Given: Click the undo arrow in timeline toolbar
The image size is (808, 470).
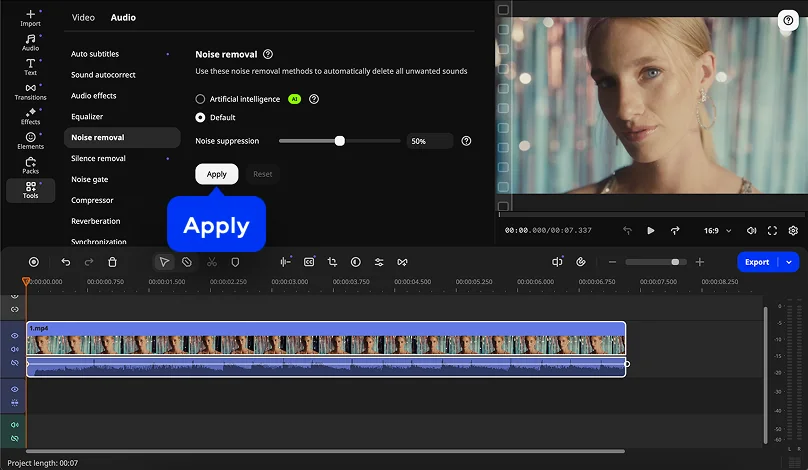Looking at the screenshot, I should click(66, 262).
